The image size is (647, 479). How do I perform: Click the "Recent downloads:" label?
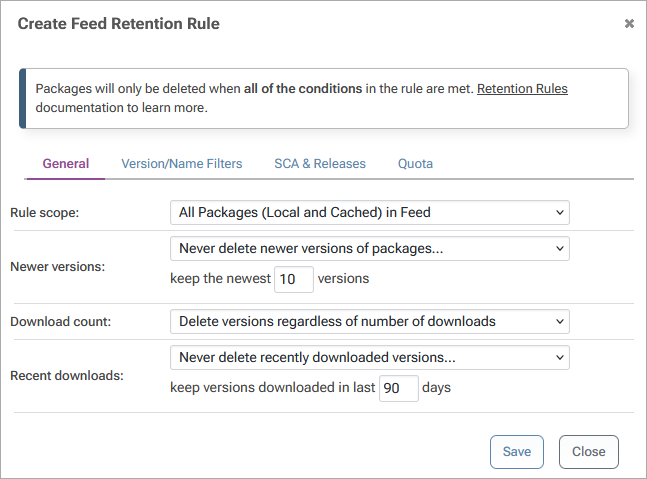click(x=66, y=376)
